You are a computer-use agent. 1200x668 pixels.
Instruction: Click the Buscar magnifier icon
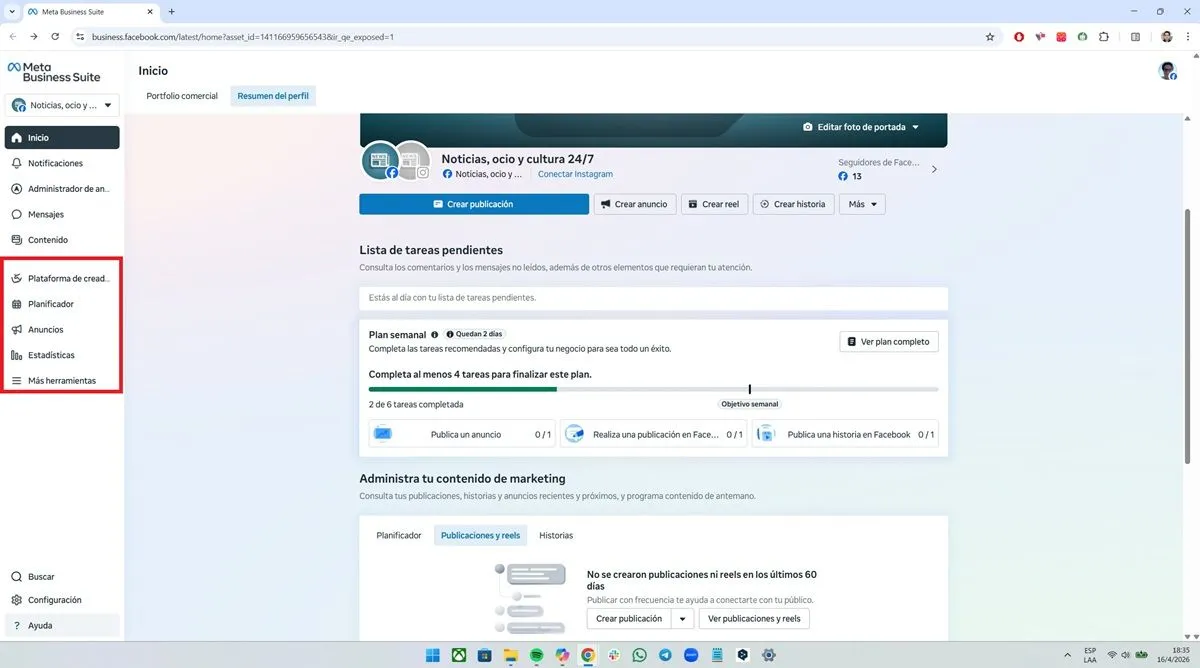pos(17,577)
